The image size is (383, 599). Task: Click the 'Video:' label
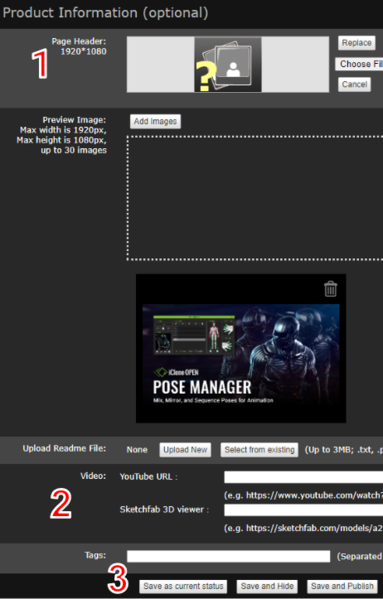tap(93, 476)
